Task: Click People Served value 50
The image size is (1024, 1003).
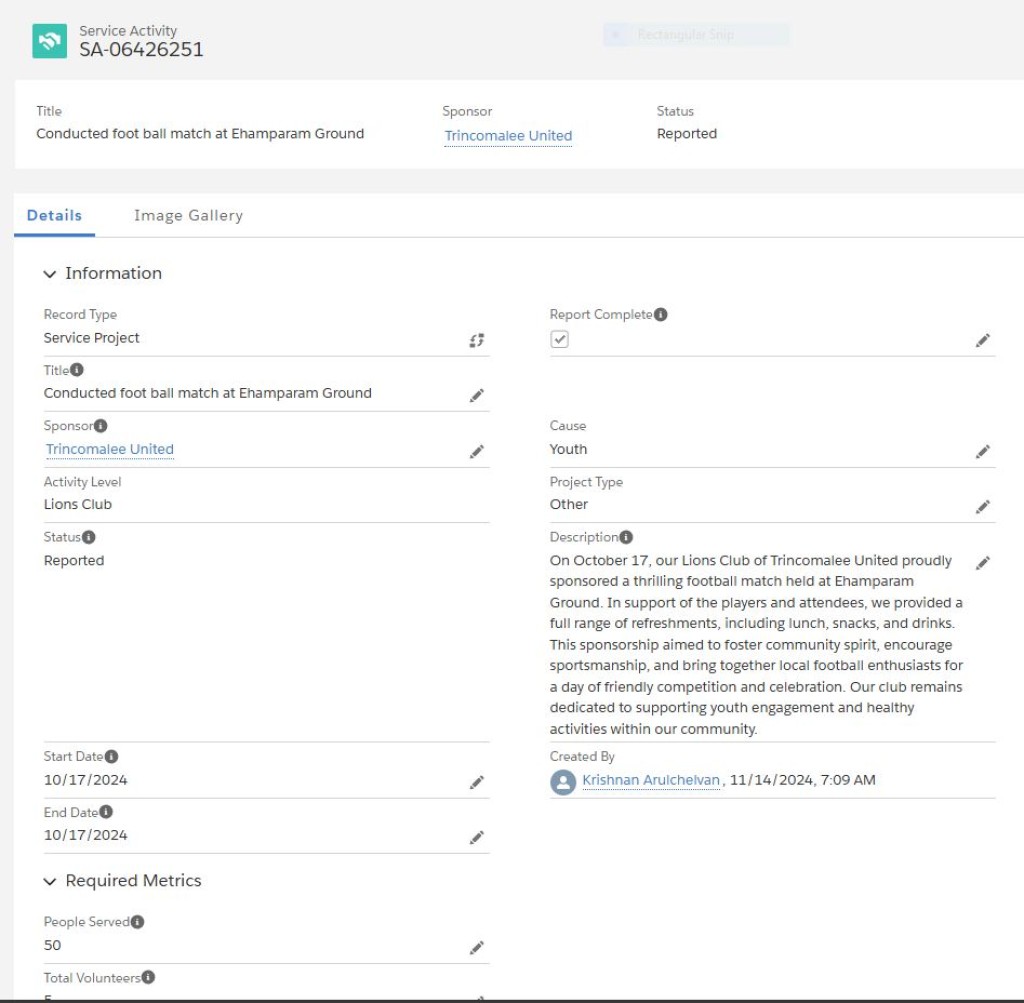Action: (52, 946)
